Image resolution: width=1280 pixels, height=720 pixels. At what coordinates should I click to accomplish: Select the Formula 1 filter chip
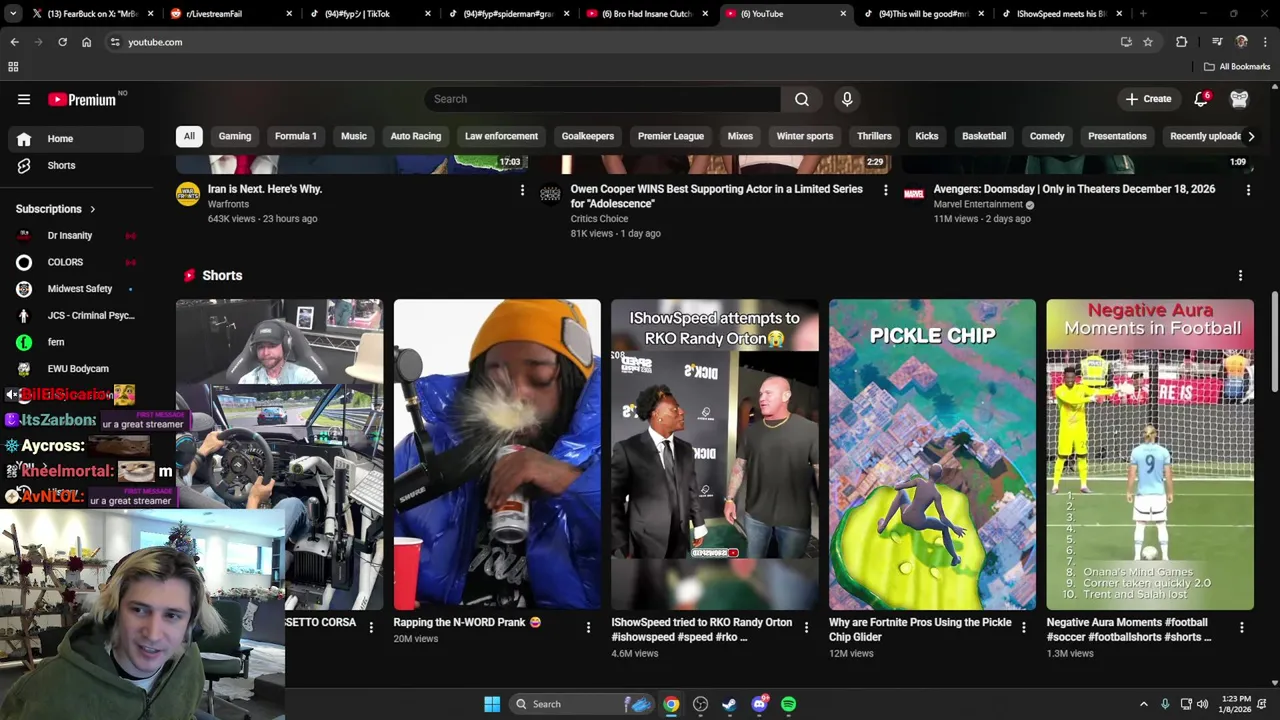296,136
